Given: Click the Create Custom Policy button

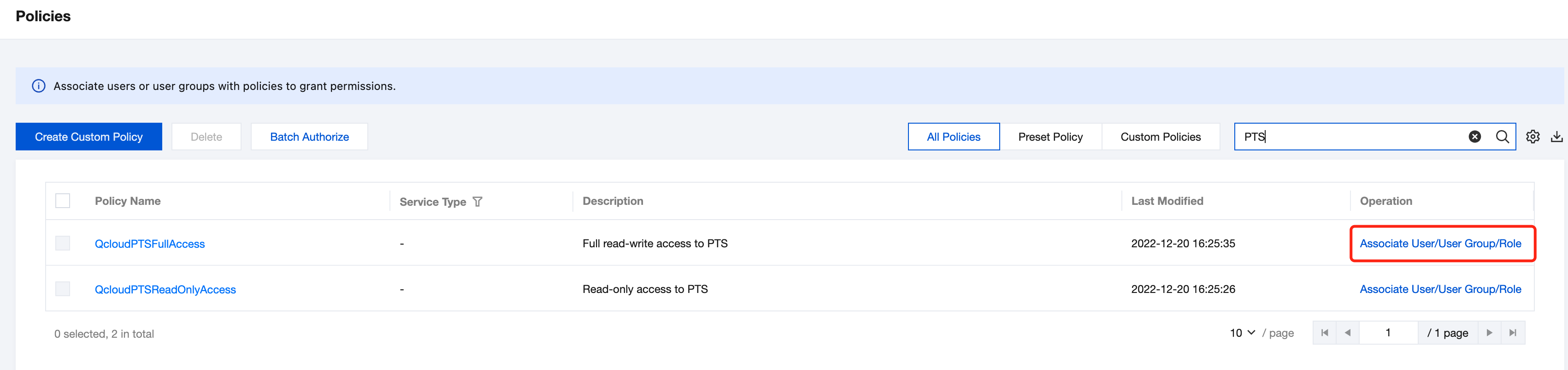Looking at the screenshot, I should coord(89,137).
